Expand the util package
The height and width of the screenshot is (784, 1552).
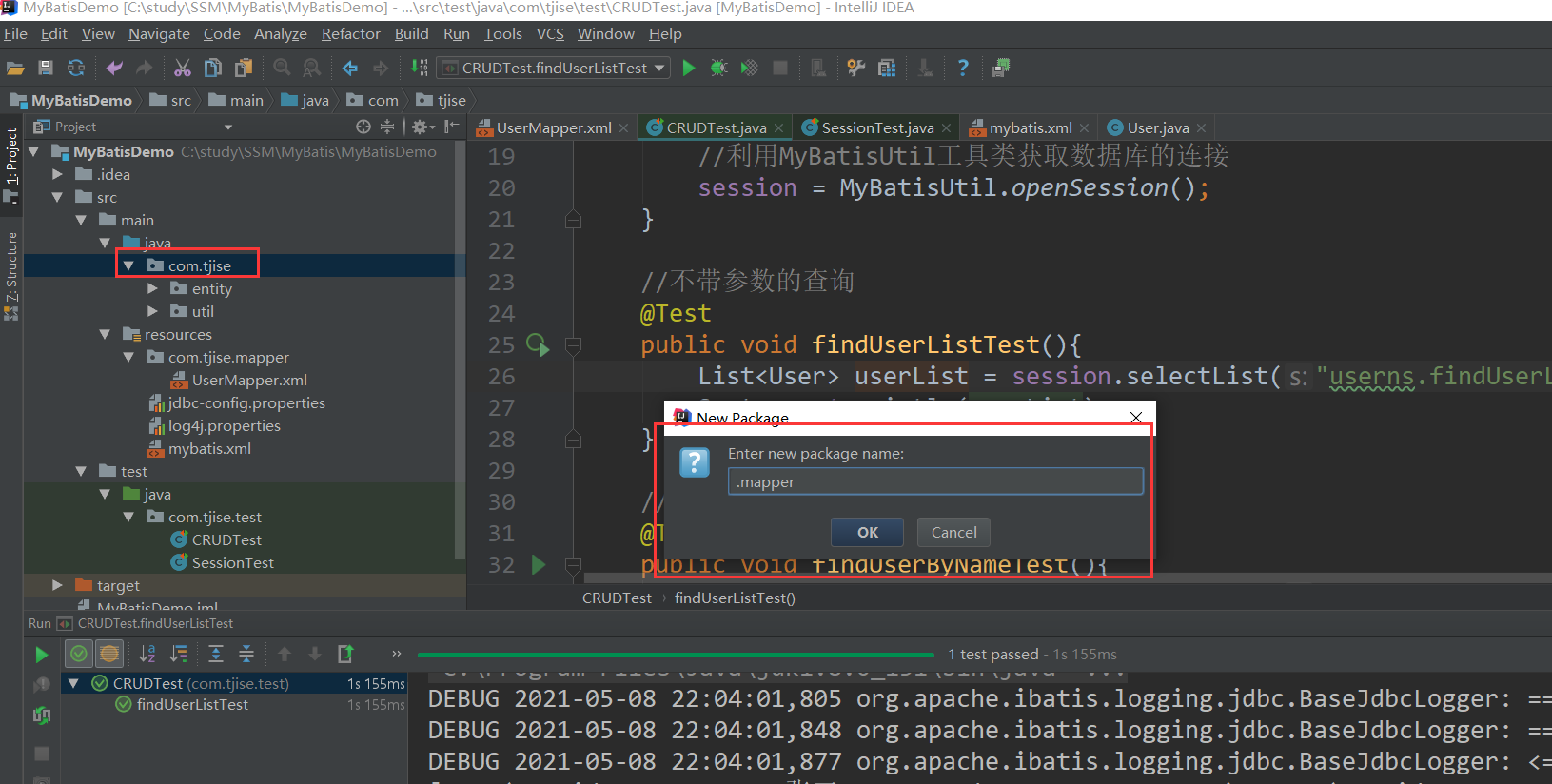152,311
